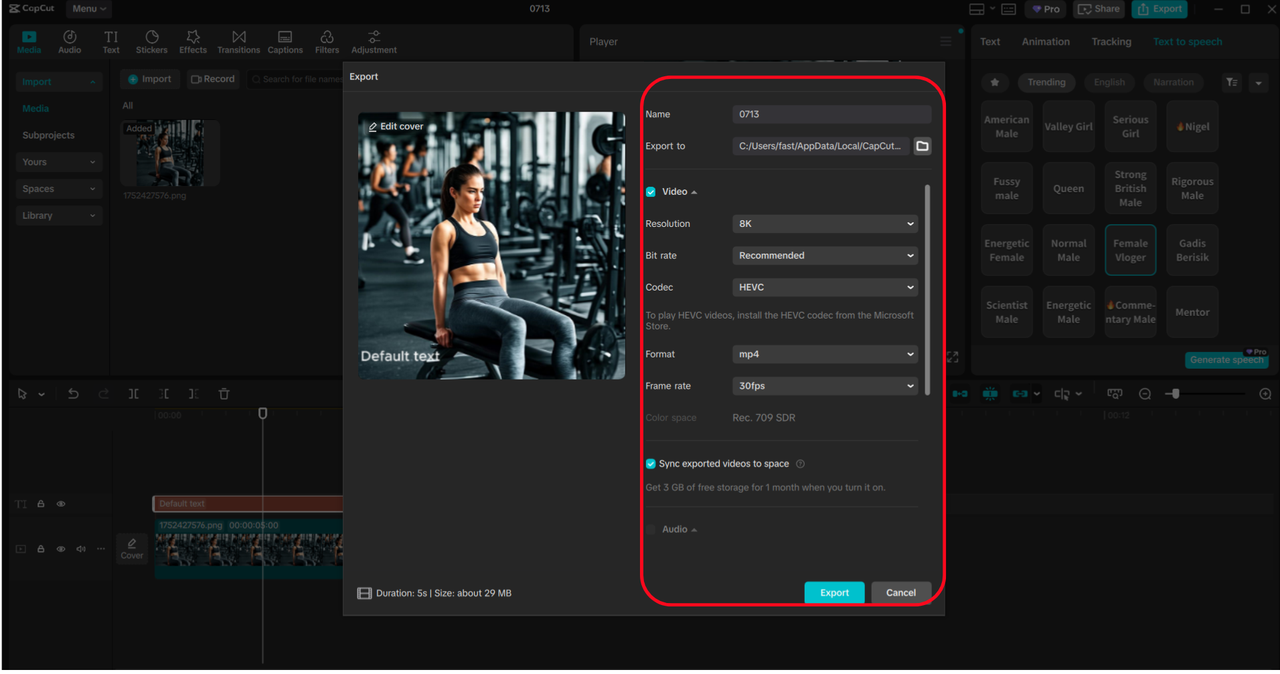The height and width of the screenshot is (674, 1280).
Task: Click the undo arrow in timeline toolbar
Action: [x=73, y=394]
